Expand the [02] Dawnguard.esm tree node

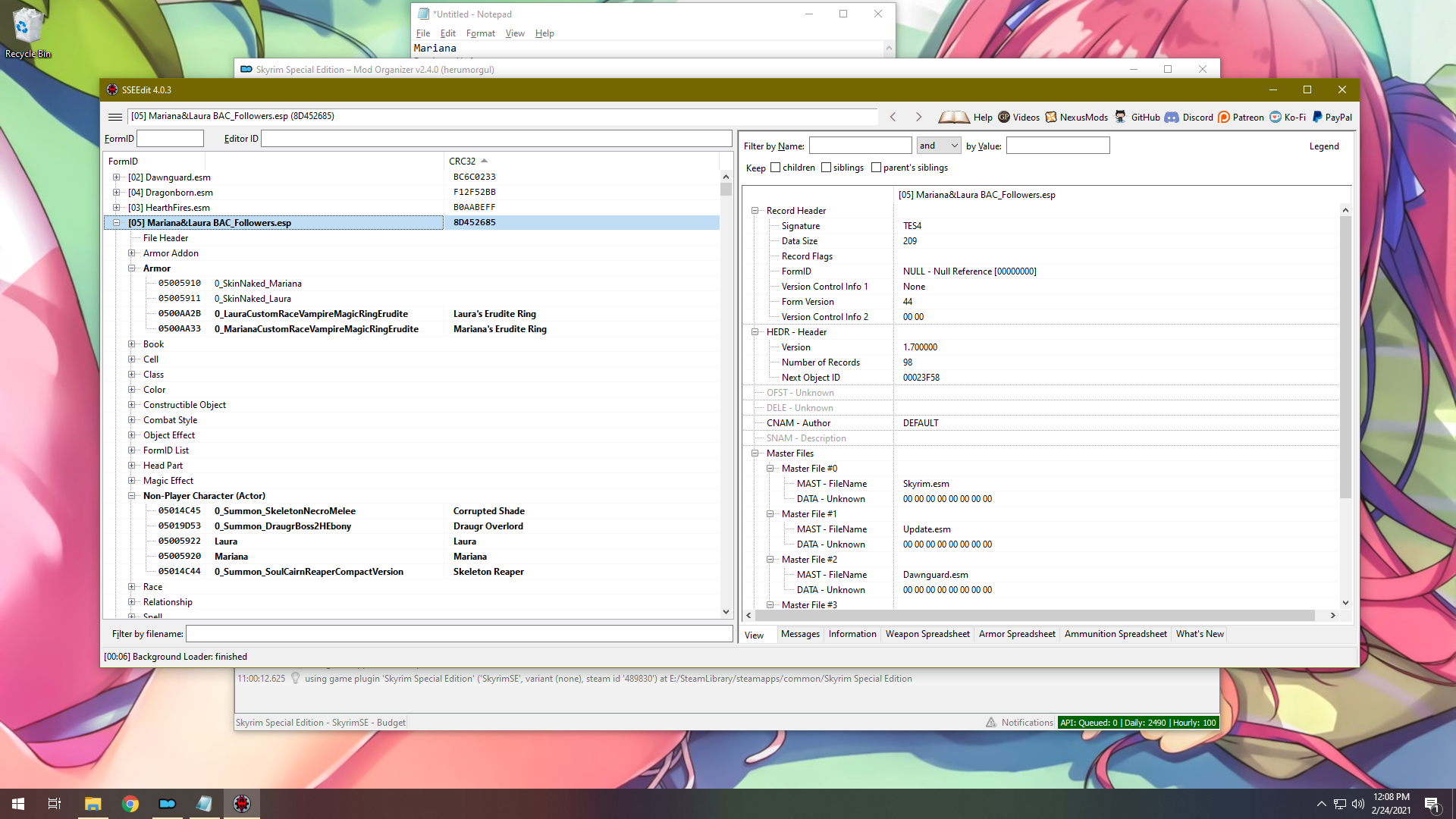pos(116,177)
